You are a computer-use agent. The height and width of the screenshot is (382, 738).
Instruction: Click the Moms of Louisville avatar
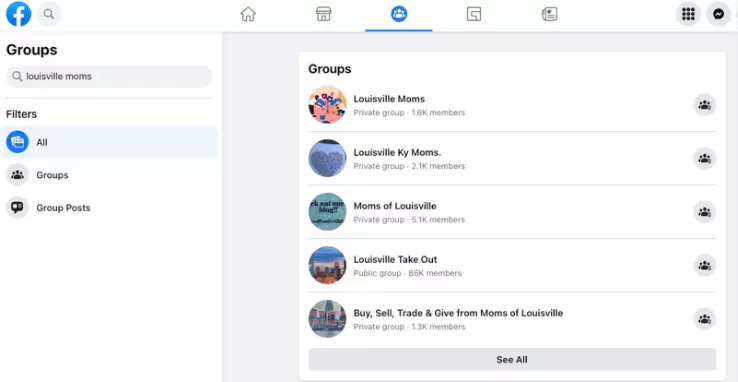tap(328, 212)
